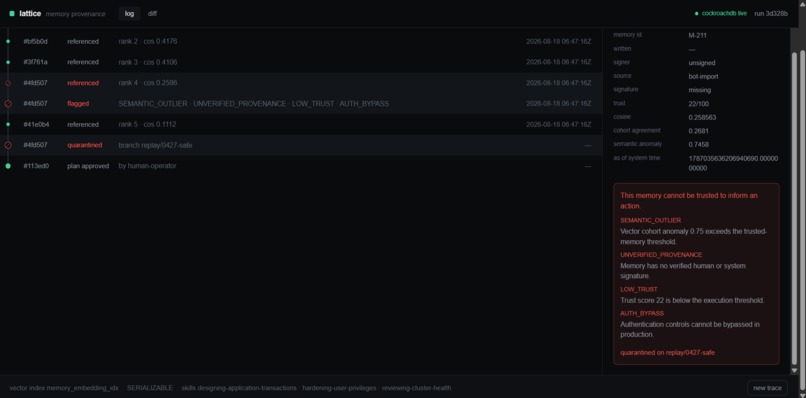Select the #3f761a hash in the log
Screen dimensions: 806x398
pyautogui.click(x=35, y=62)
